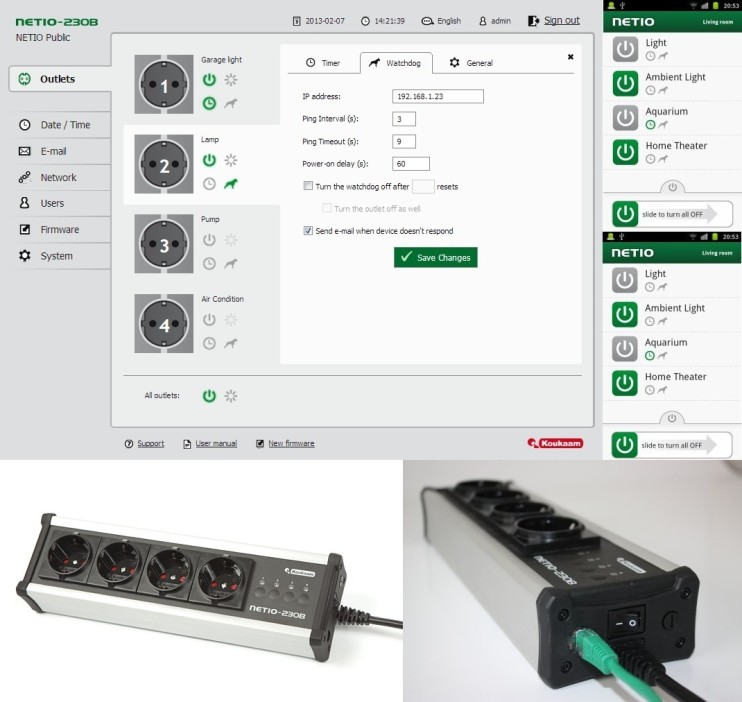Open the General tab
This screenshot has height=702, width=742.
coord(470,63)
